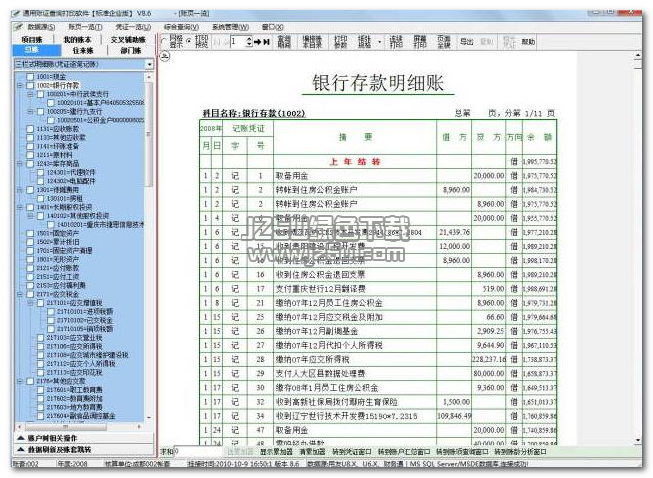Check the 2151=应付工资 checkbox

click(30, 277)
